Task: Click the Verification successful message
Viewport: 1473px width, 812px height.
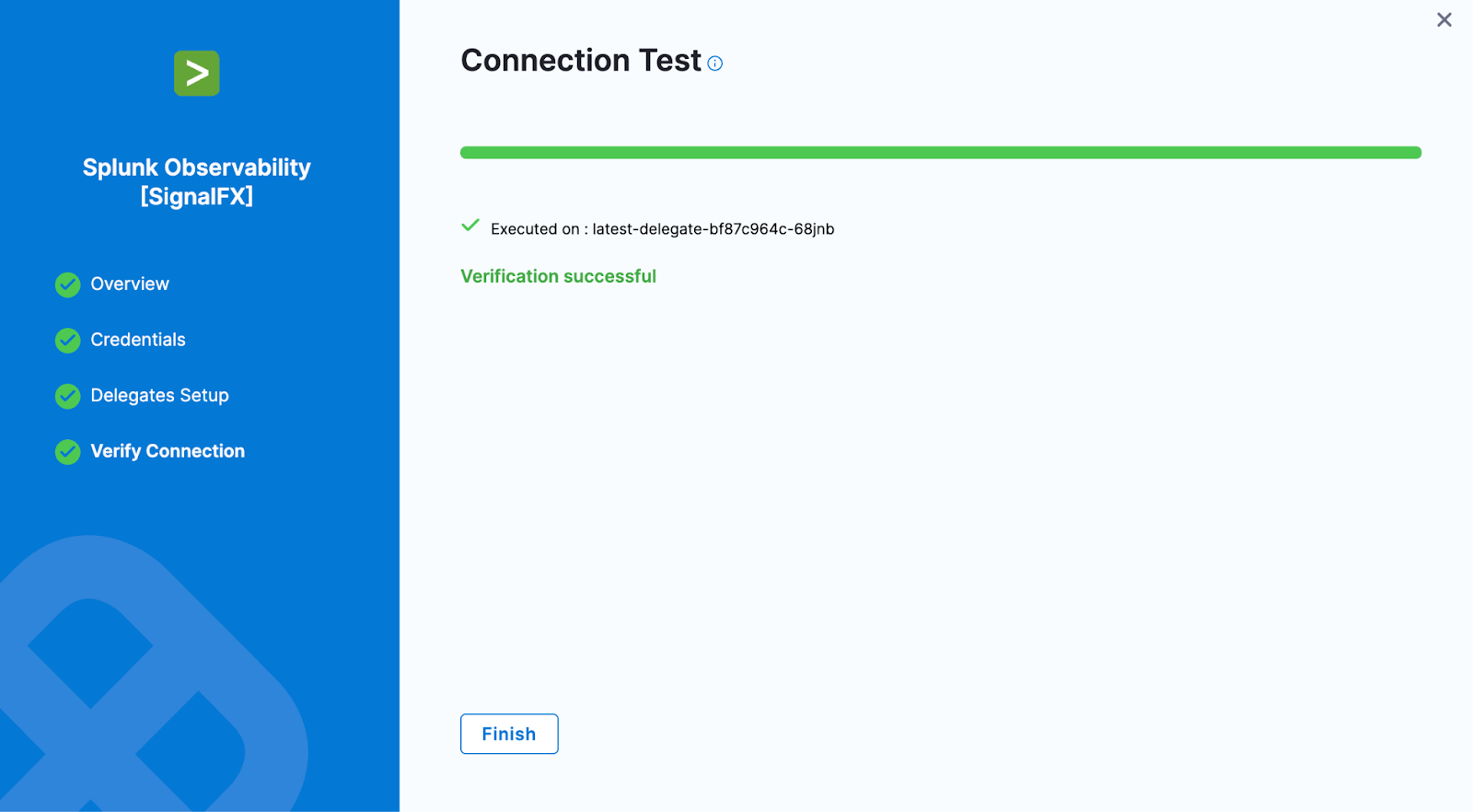Action: coord(558,276)
